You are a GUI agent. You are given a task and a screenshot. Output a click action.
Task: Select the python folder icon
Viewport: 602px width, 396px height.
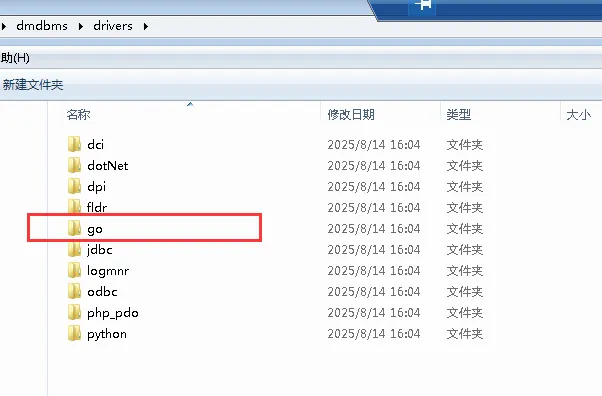[74, 333]
